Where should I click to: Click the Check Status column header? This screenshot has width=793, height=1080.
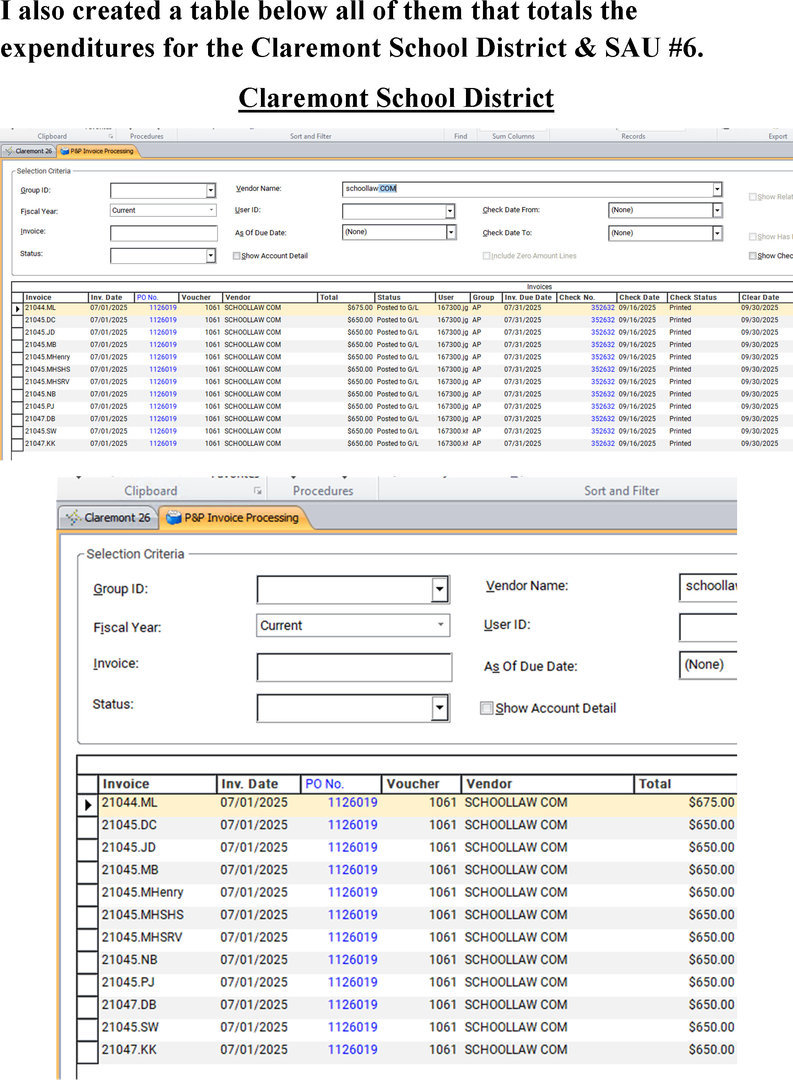tap(694, 297)
